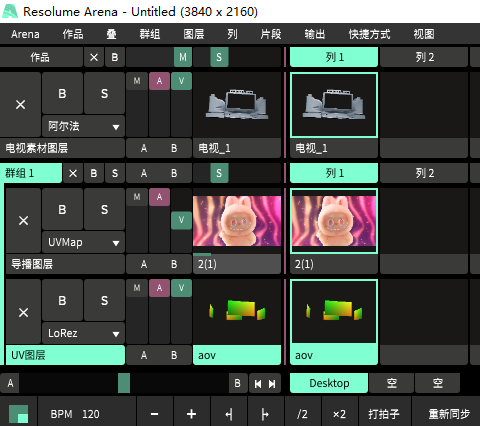The image size is (480, 426).
Task: Toggle Solo on the 导播图层 layer
Action: pos(104,209)
